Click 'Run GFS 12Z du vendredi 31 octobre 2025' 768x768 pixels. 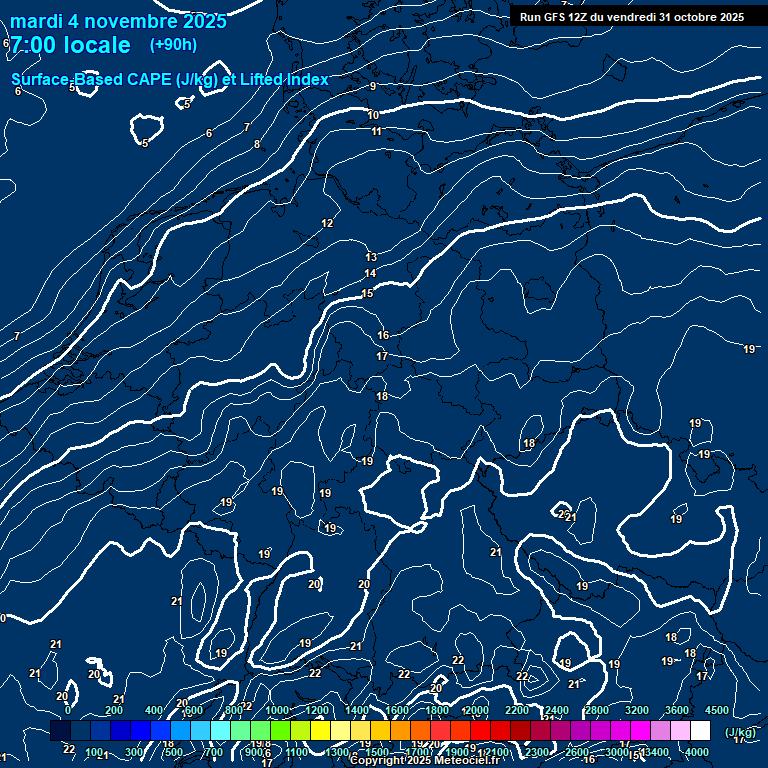pyautogui.click(x=632, y=17)
